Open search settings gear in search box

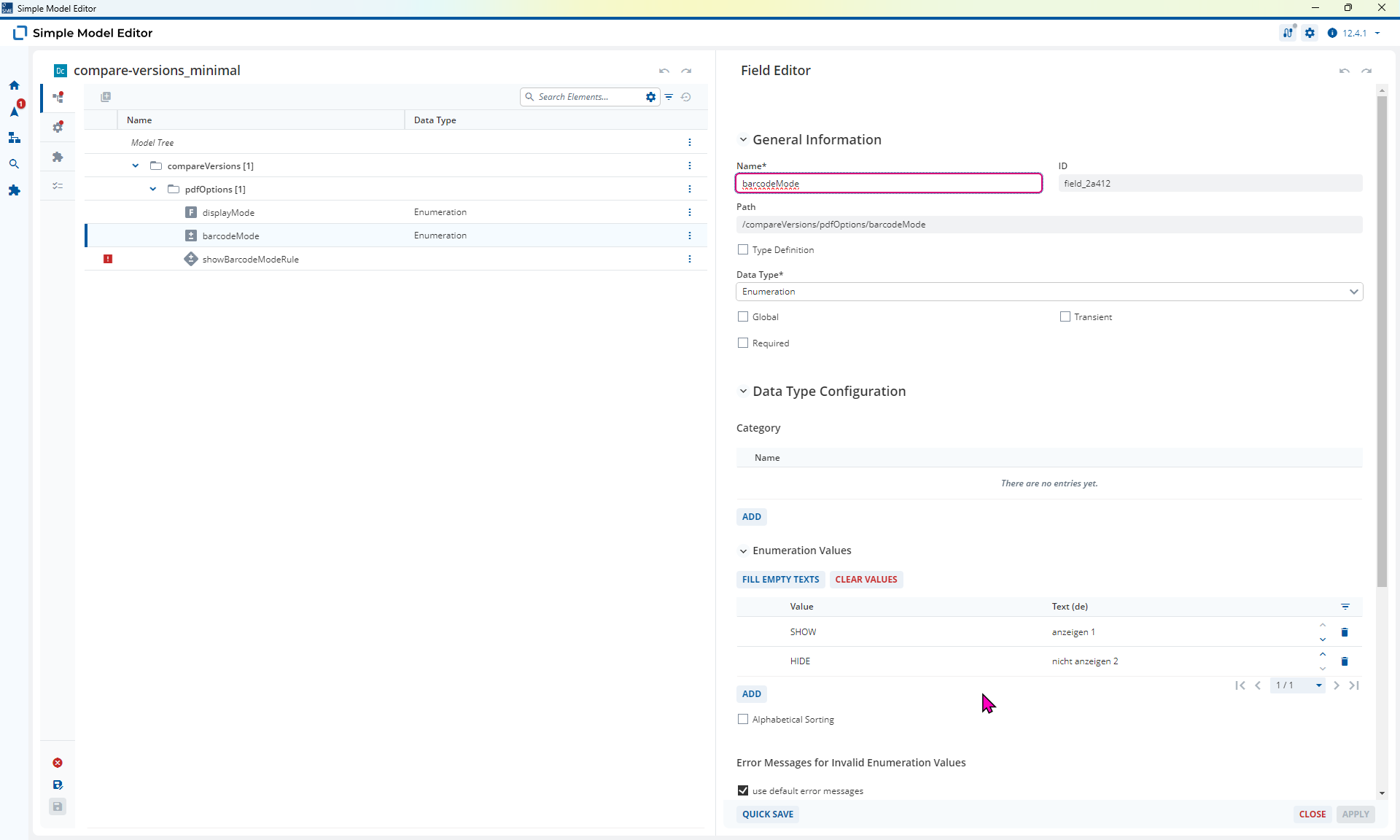point(651,97)
